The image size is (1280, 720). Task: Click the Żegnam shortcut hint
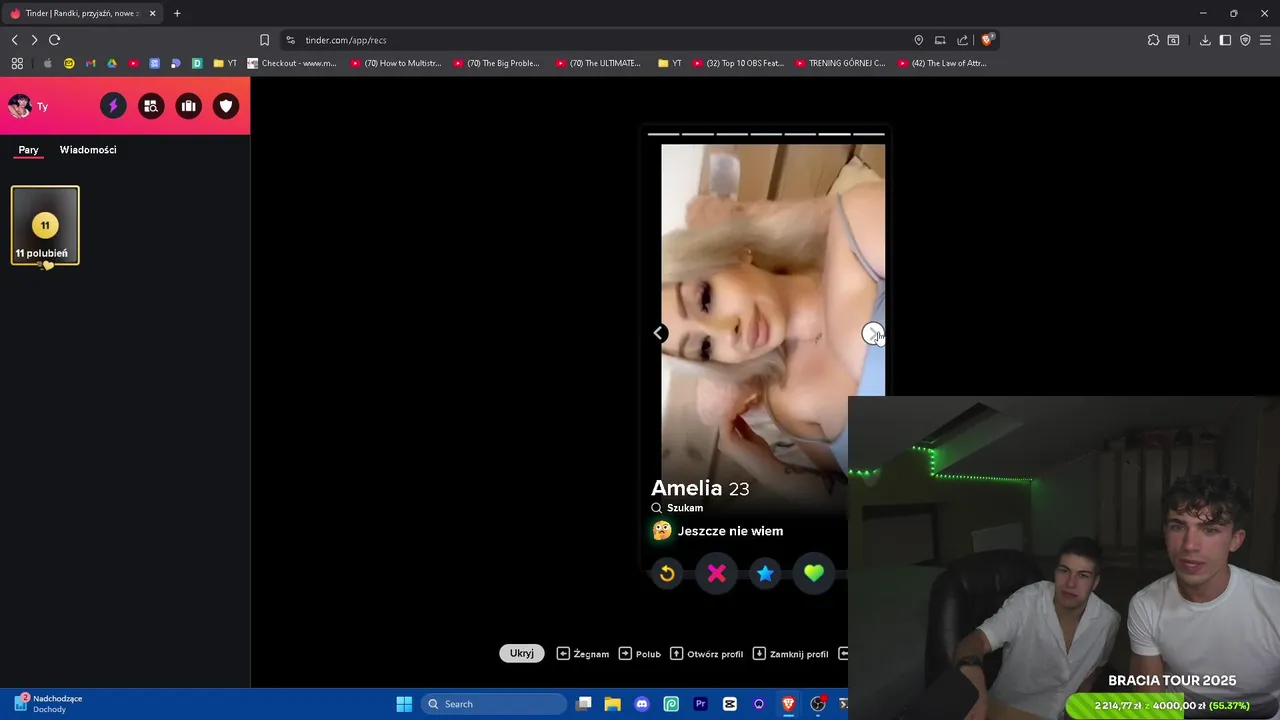click(x=583, y=654)
